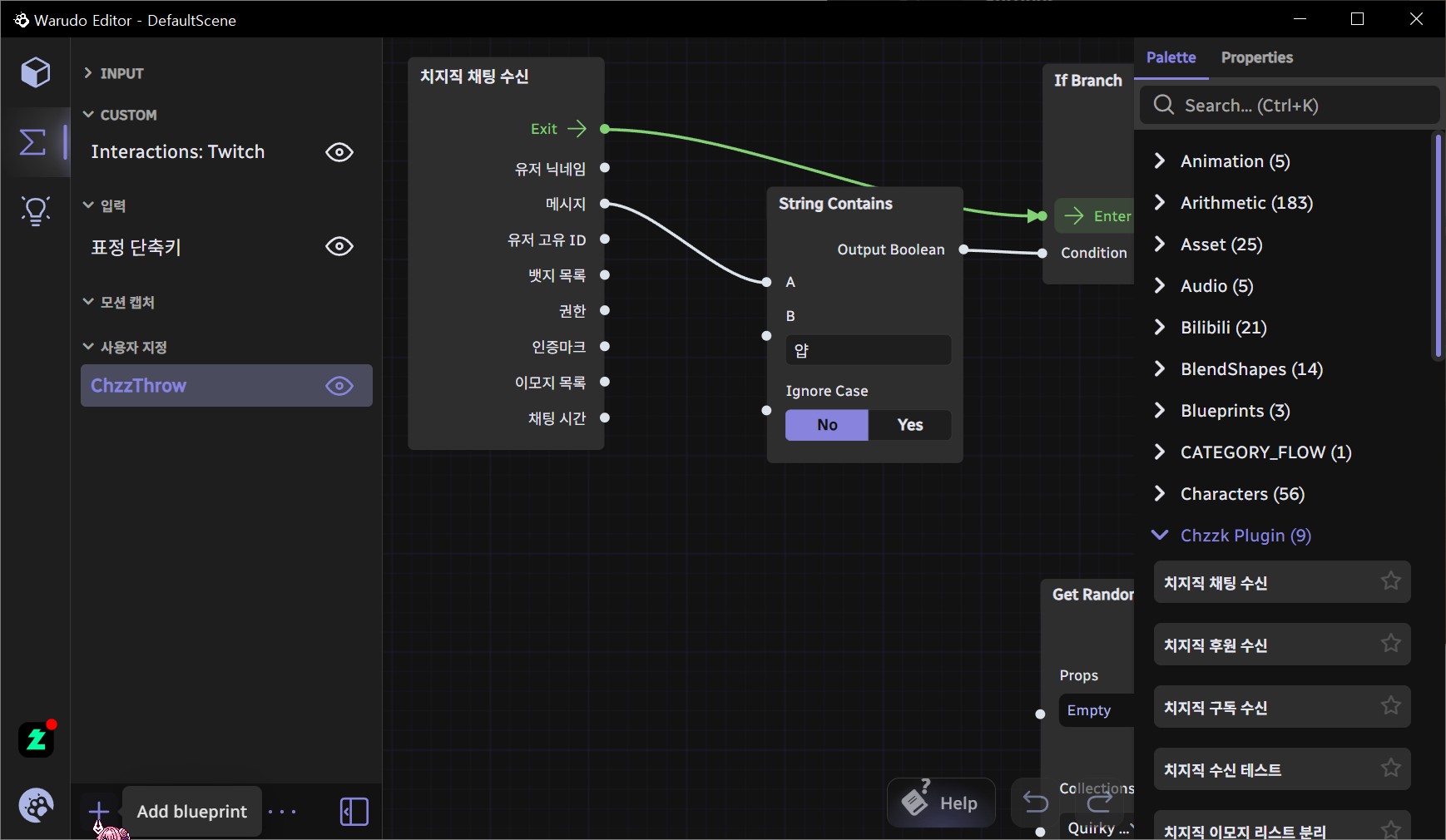Screen dimensions: 1446x840
Task: Select the If Branch node title
Action: 1088,81
